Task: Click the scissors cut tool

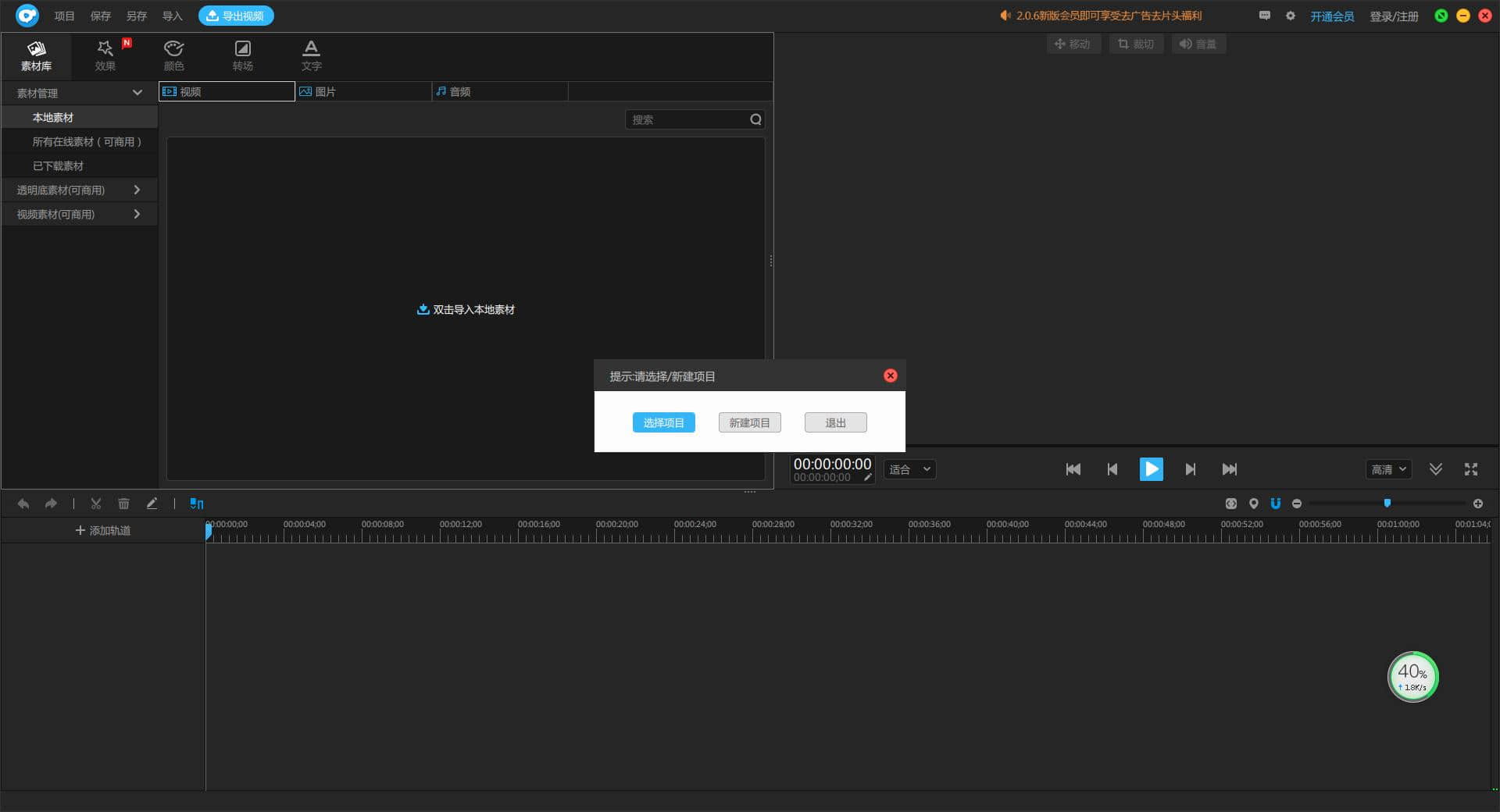Action: [x=96, y=504]
